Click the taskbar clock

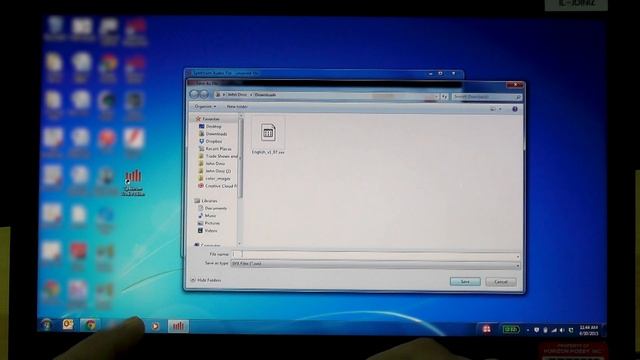coord(589,330)
